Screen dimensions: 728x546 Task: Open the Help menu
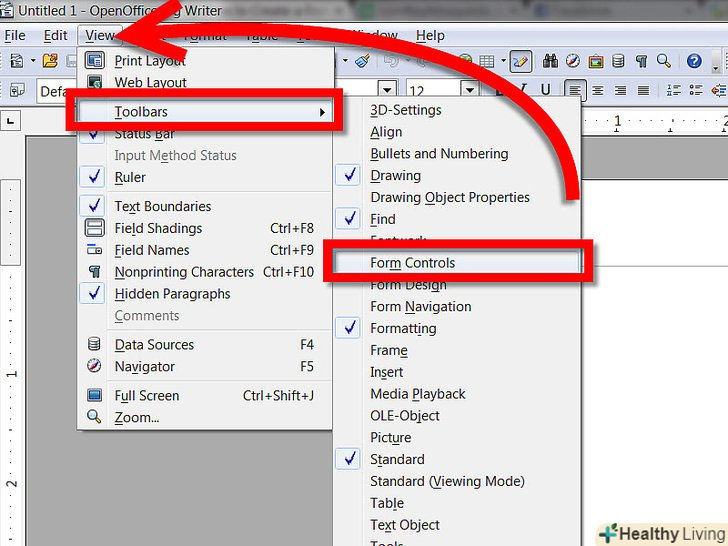tap(430, 35)
